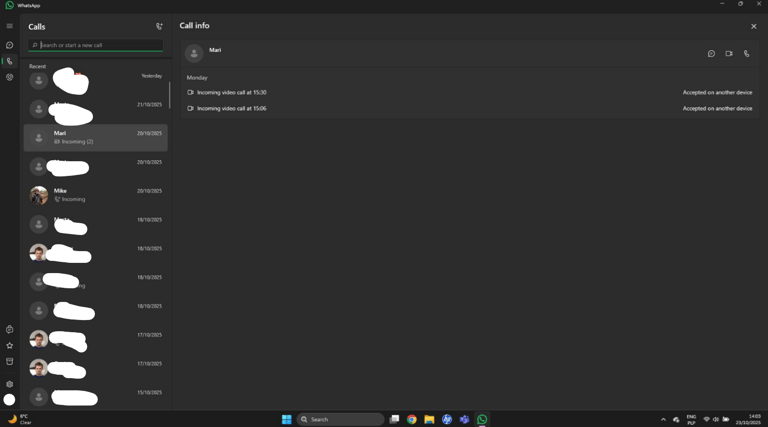Open the weather widget showing Clear

(20, 419)
